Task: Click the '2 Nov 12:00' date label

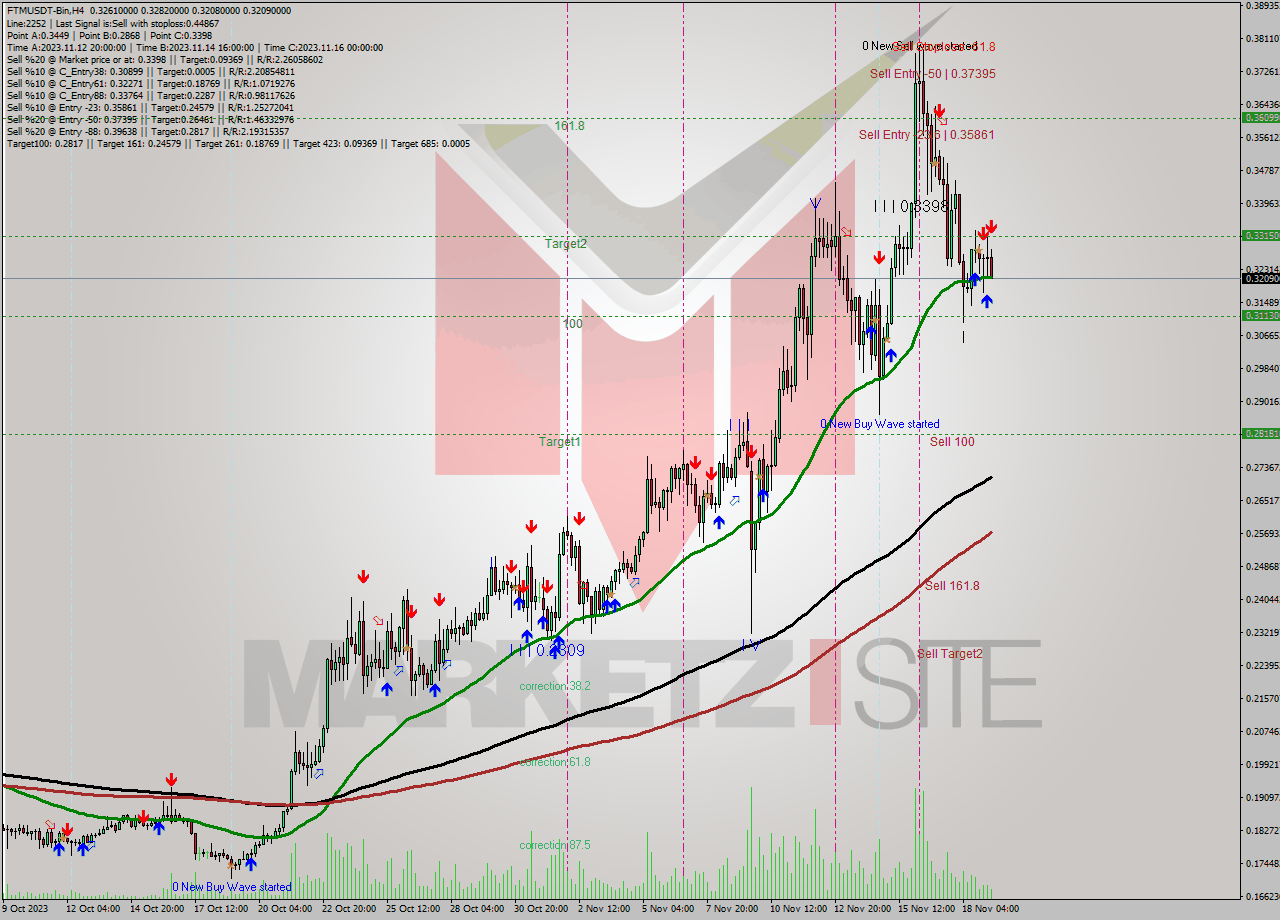Action: (x=605, y=909)
